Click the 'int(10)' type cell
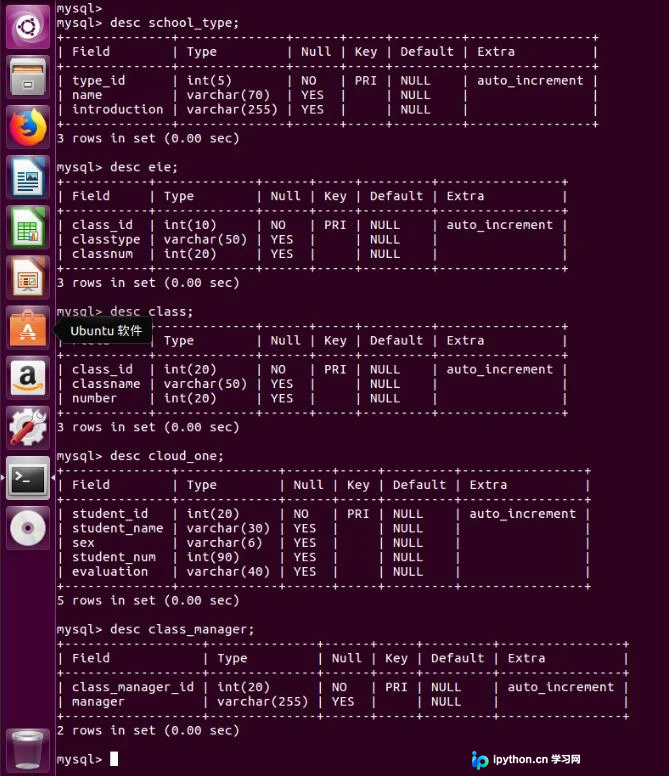Viewport: 669px width, 776px height. [190, 225]
